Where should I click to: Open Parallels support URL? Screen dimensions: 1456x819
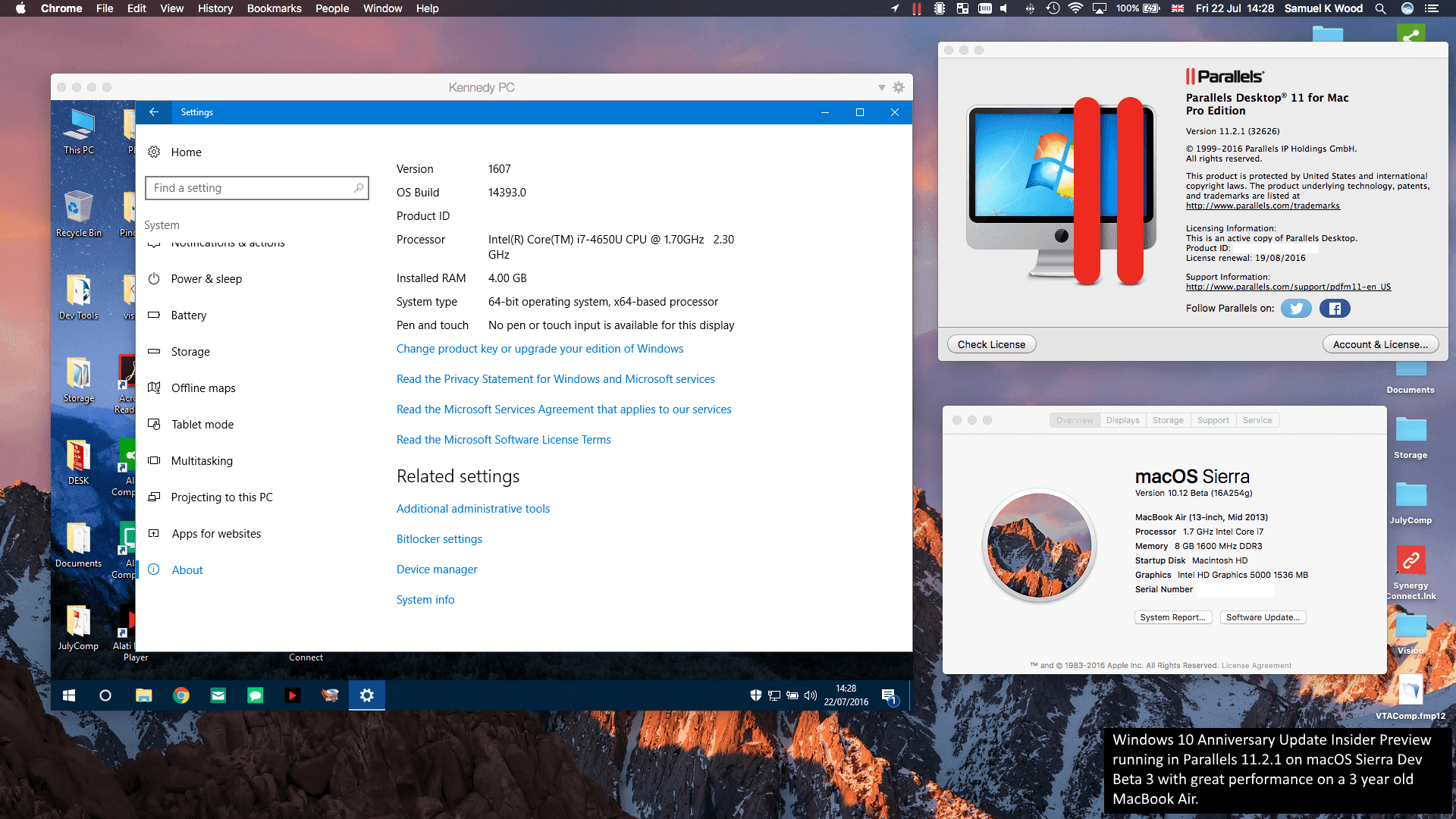(1288, 287)
